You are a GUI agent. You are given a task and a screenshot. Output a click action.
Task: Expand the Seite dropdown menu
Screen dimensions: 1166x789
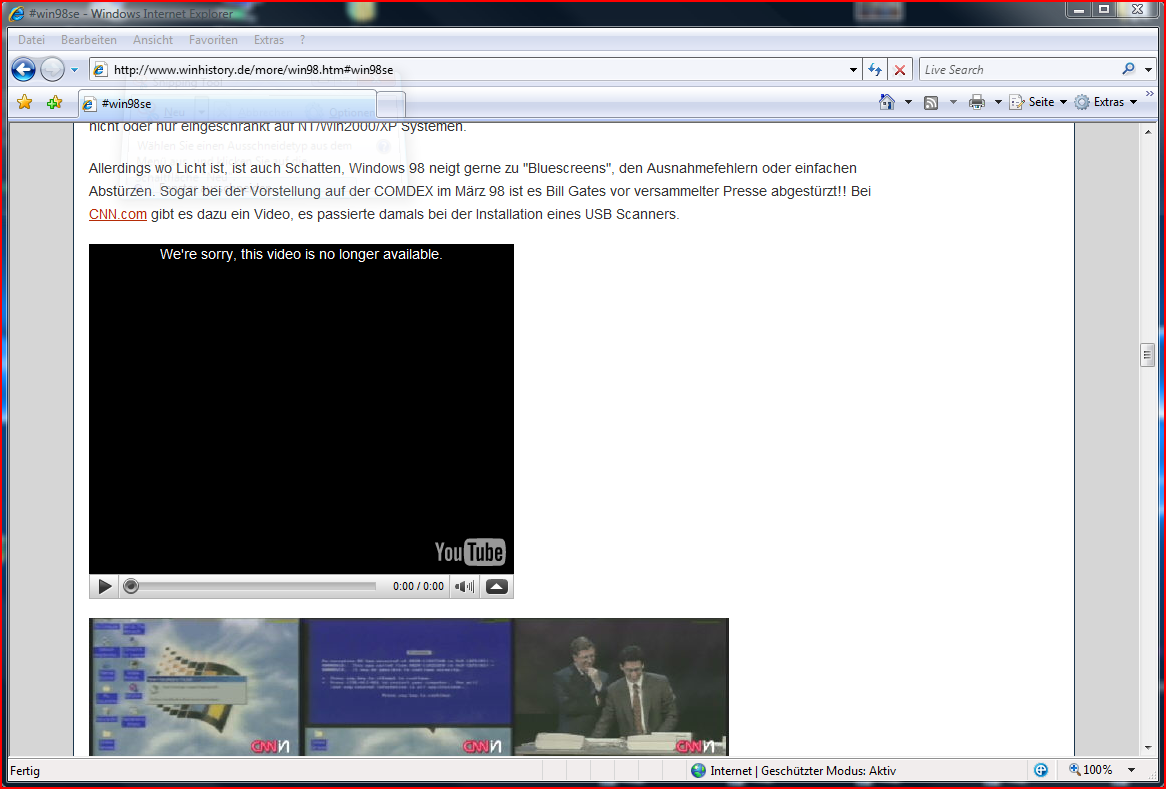pyautogui.click(x=1063, y=102)
